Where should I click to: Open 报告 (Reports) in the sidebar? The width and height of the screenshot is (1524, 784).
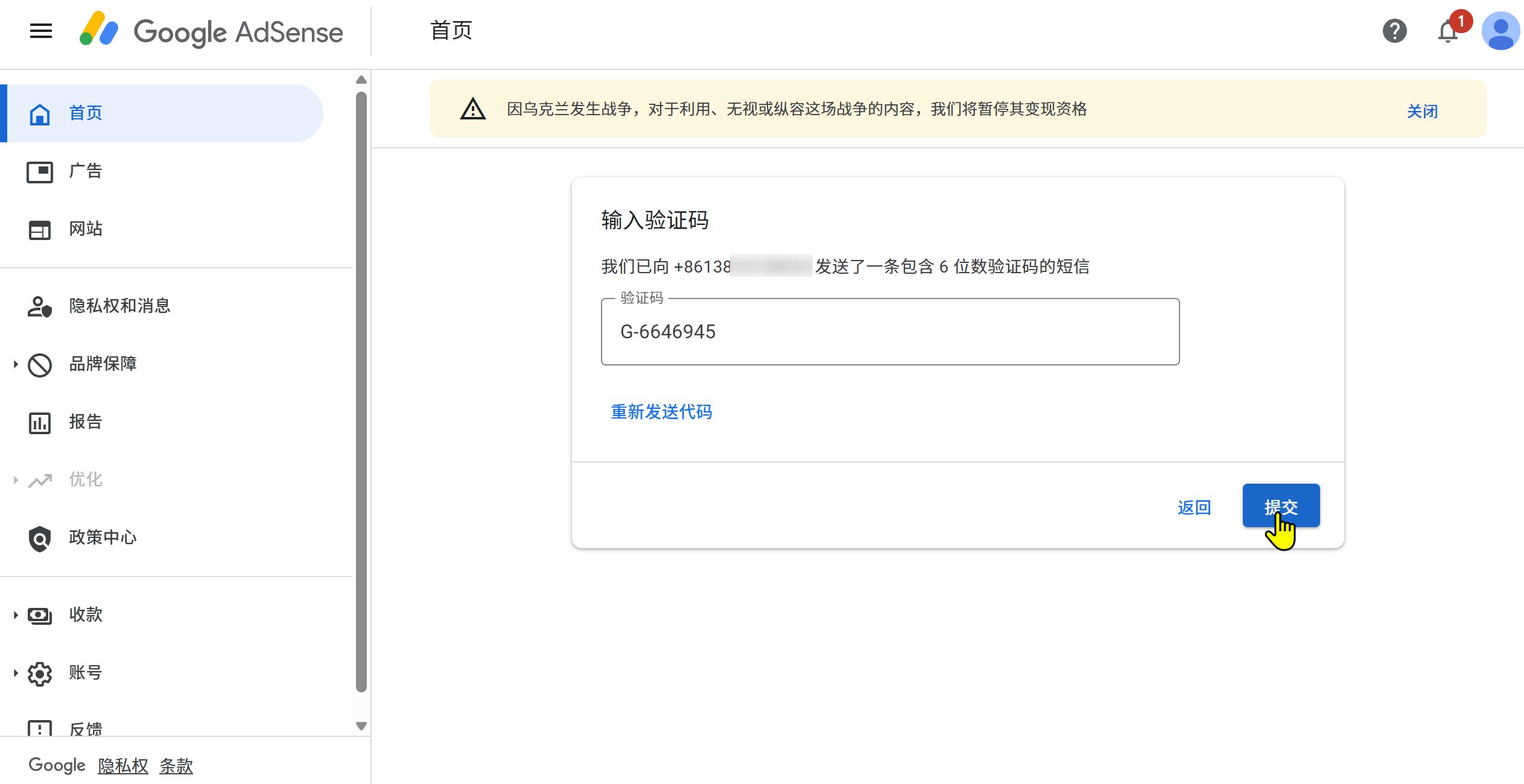85,422
